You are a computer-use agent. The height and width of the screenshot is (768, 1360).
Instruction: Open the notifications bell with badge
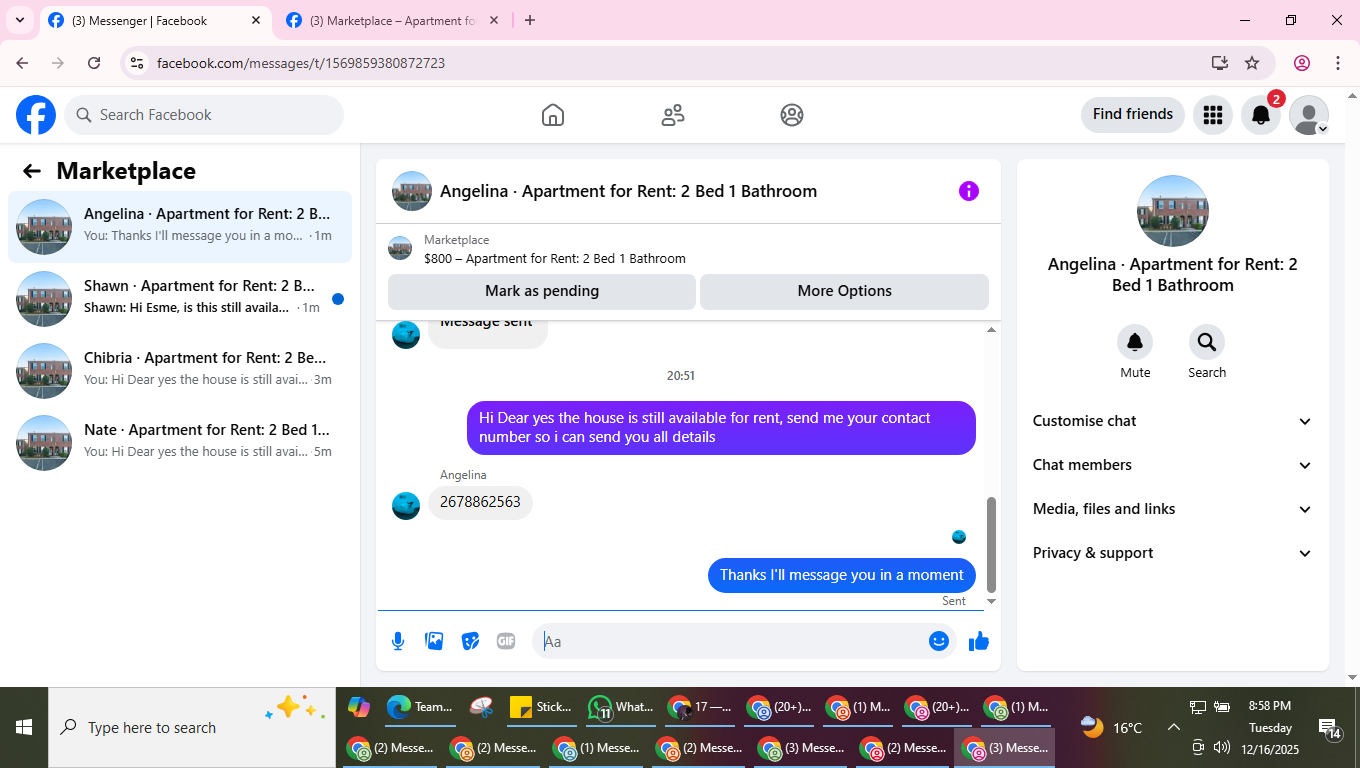tap(1261, 115)
